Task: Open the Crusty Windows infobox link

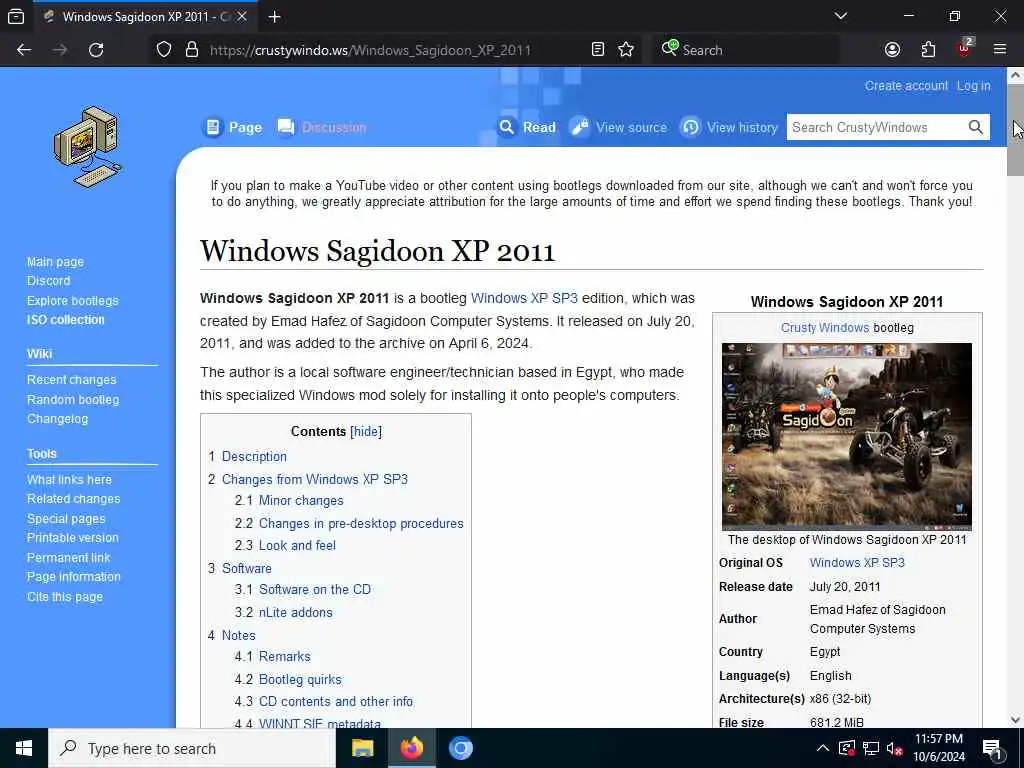Action: pos(825,328)
